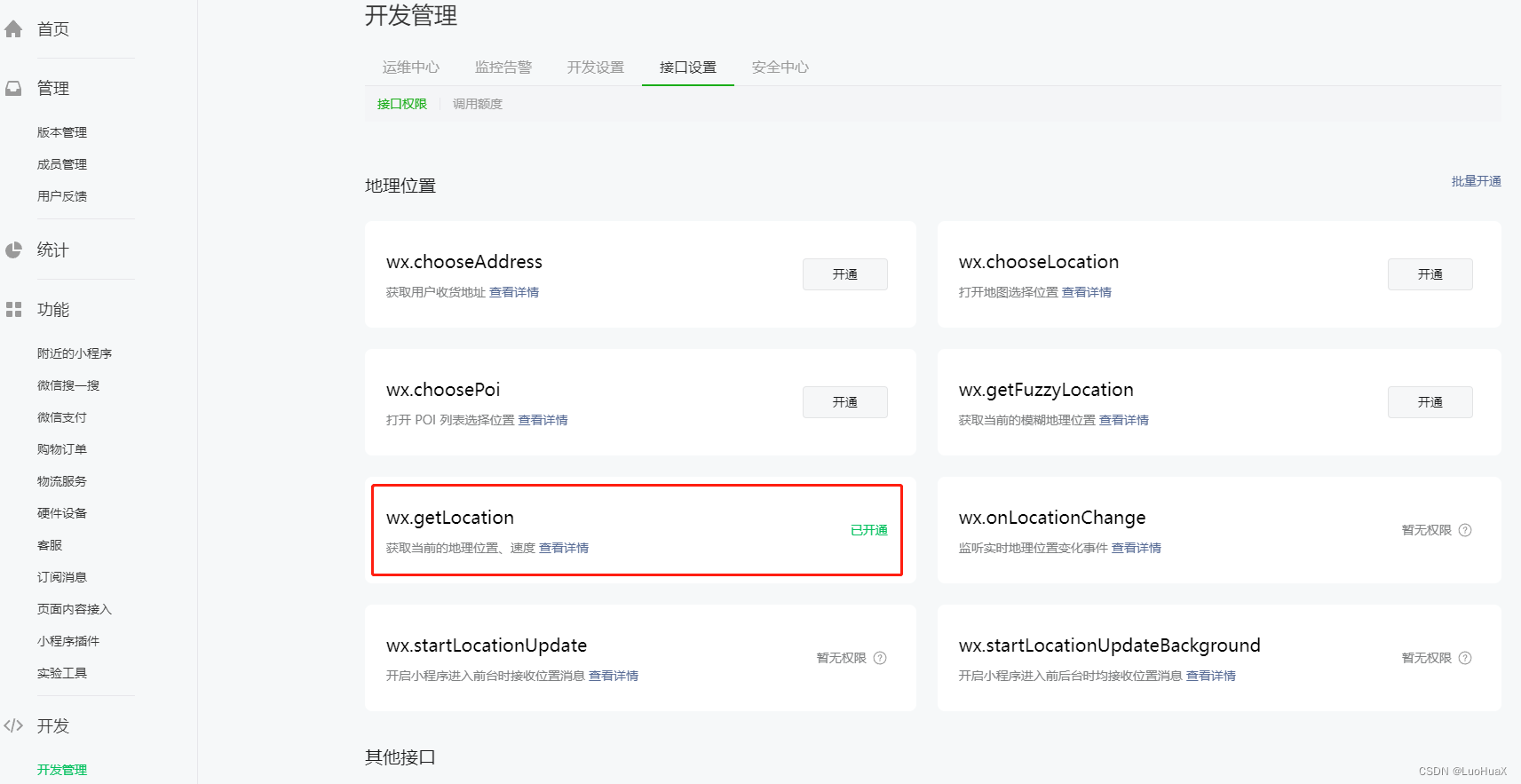Click the help icon for wx.startLocationUpdate
This screenshot has width=1521, height=784.
(x=880, y=658)
